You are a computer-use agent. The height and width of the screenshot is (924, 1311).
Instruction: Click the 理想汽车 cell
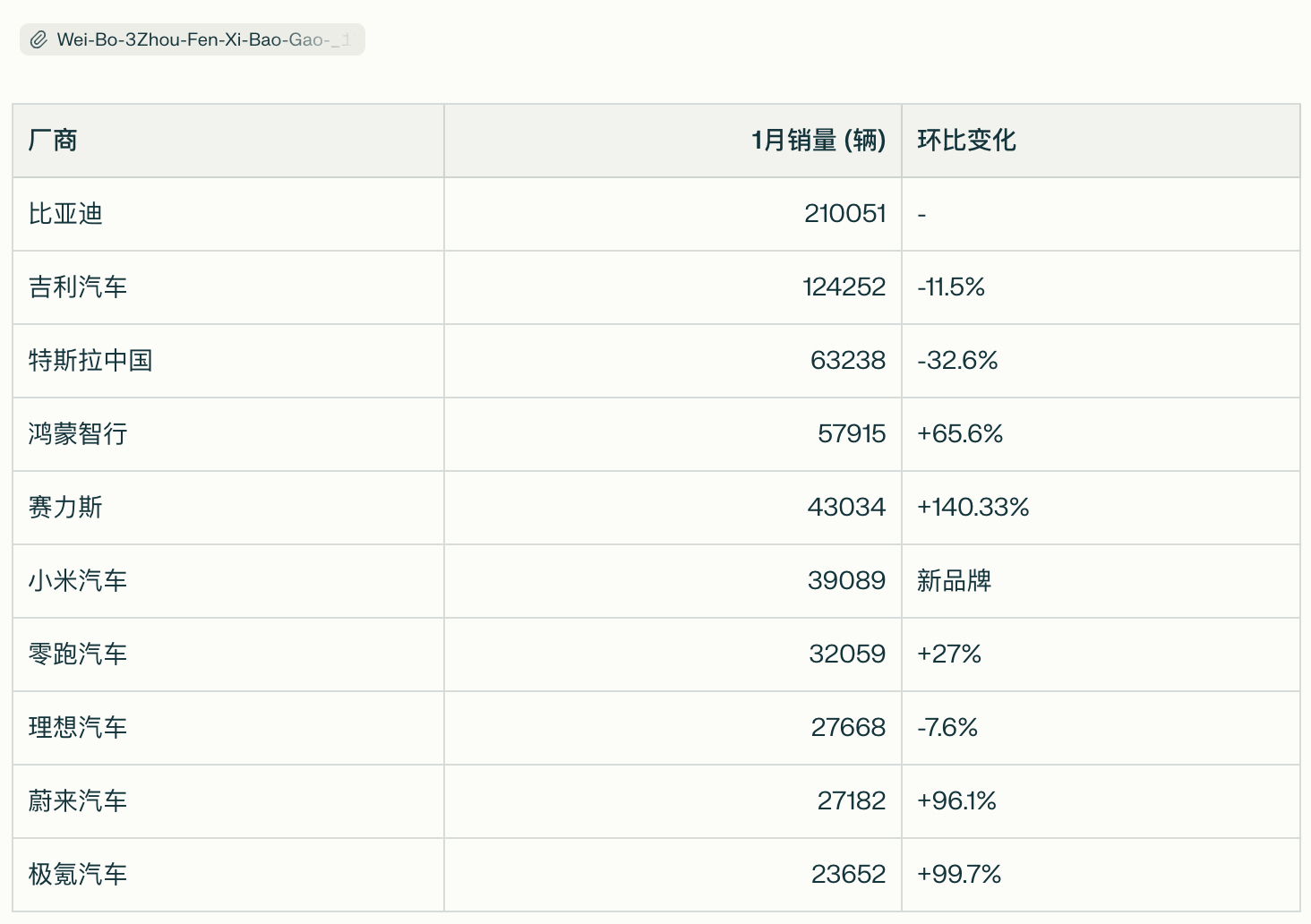click(78, 728)
